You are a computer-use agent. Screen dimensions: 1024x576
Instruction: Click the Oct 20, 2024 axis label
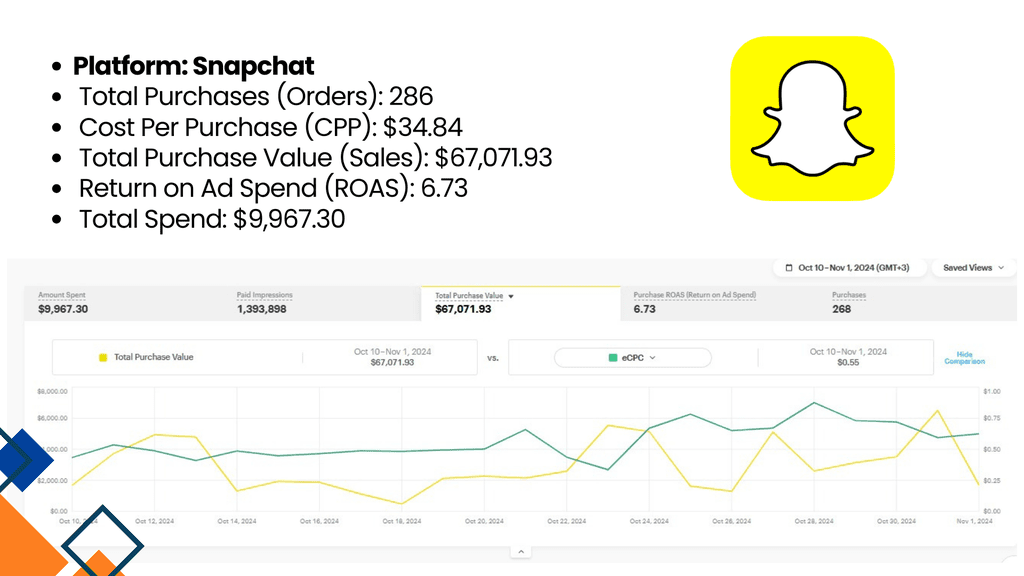point(484,521)
